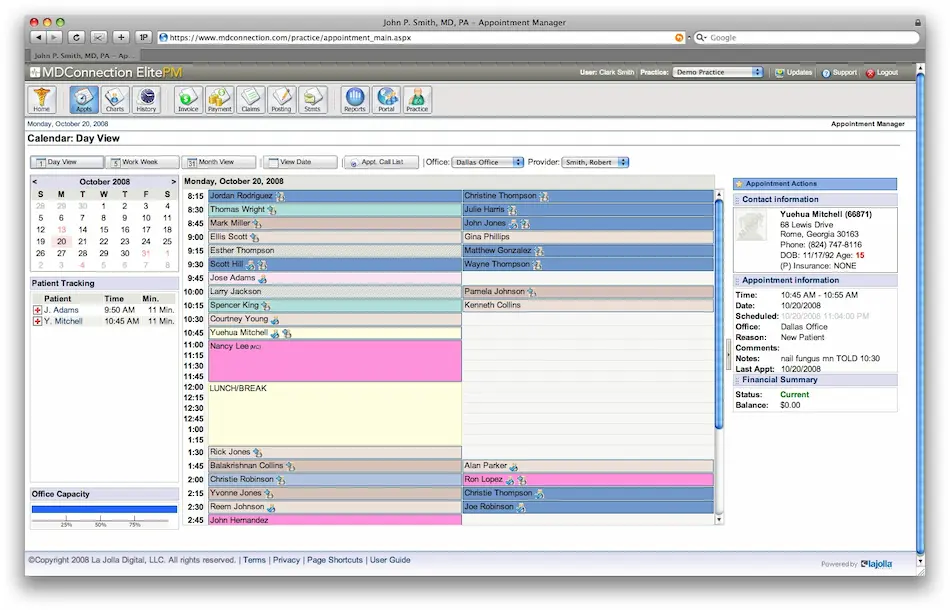Open the User Guide link
Viewport: 950px width, 610px height.
coord(390,560)
